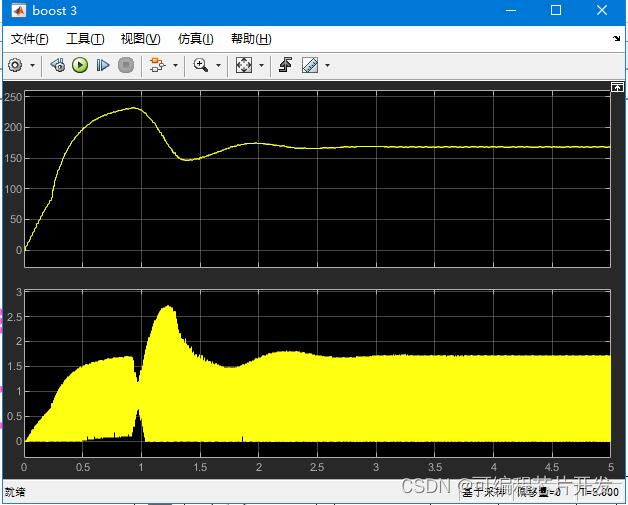Run the simulation with green play button
This screenshot has width=628, height=505.
[80, 65]
